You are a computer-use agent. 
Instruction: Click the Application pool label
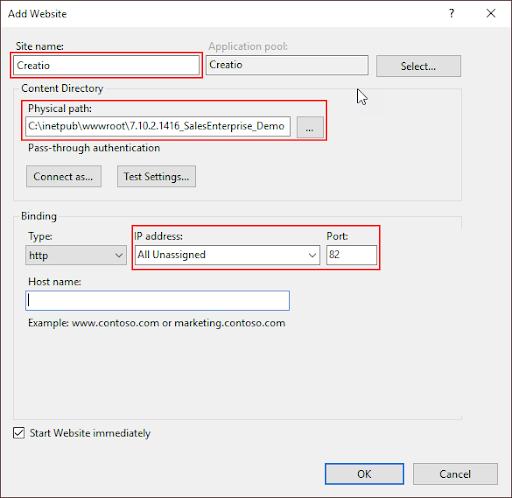pos(248,46)
